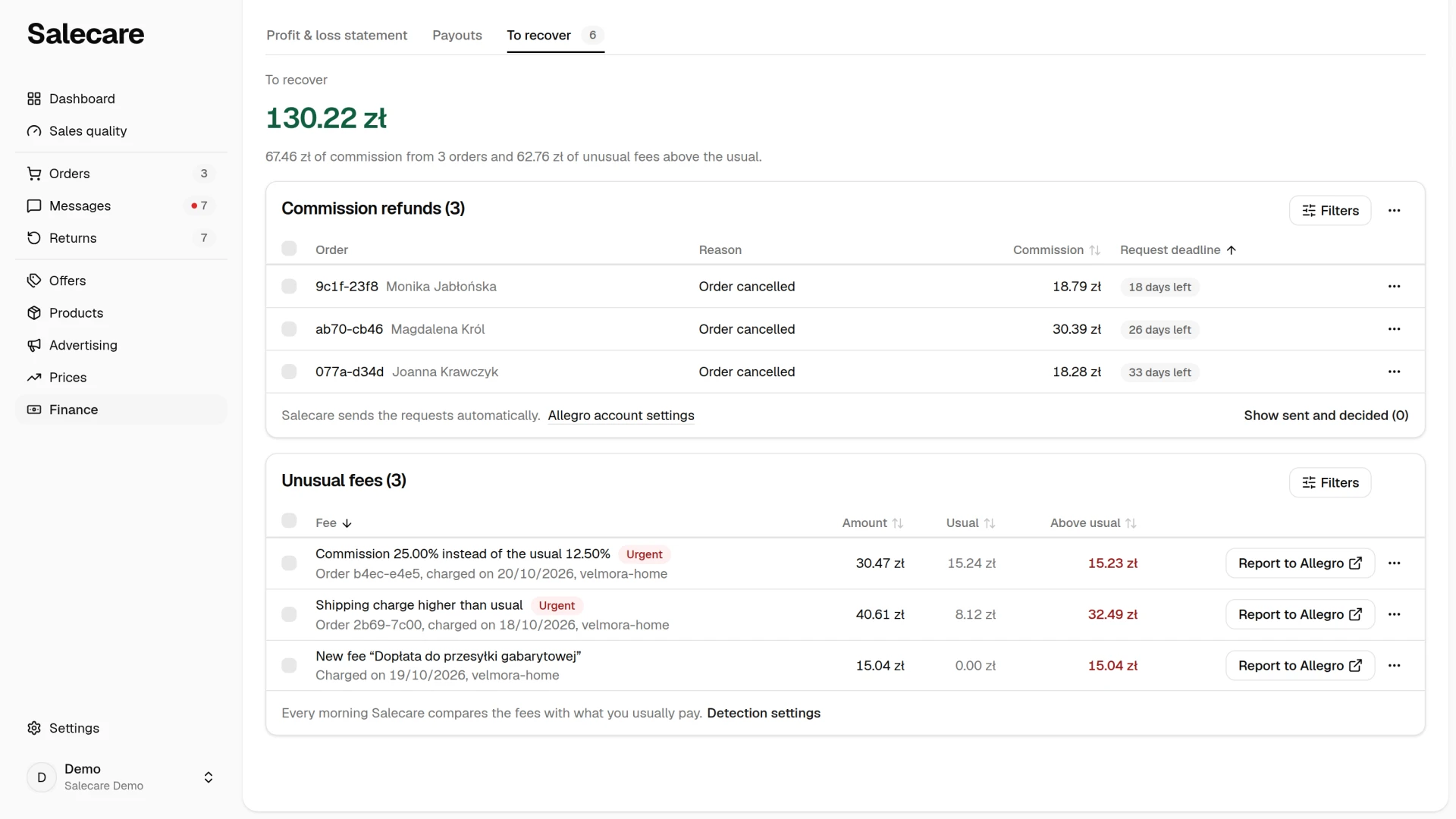Open row menu for order ab70-cb46
The width and height of the screenshot is (1456, 819).
1394,329
